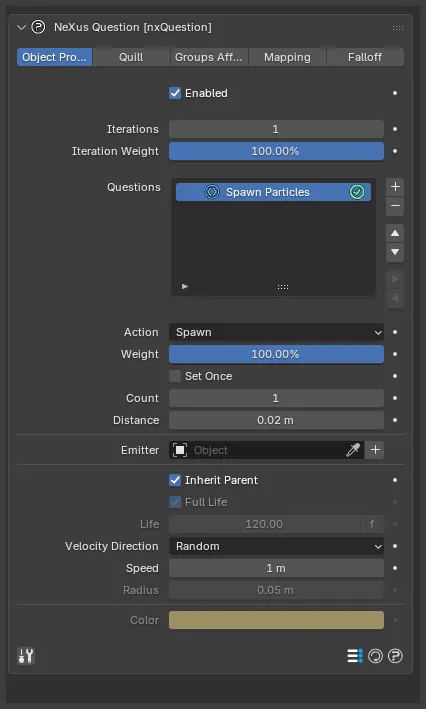
Task: Toggle the Enabled checkbox
Action: 175,93
